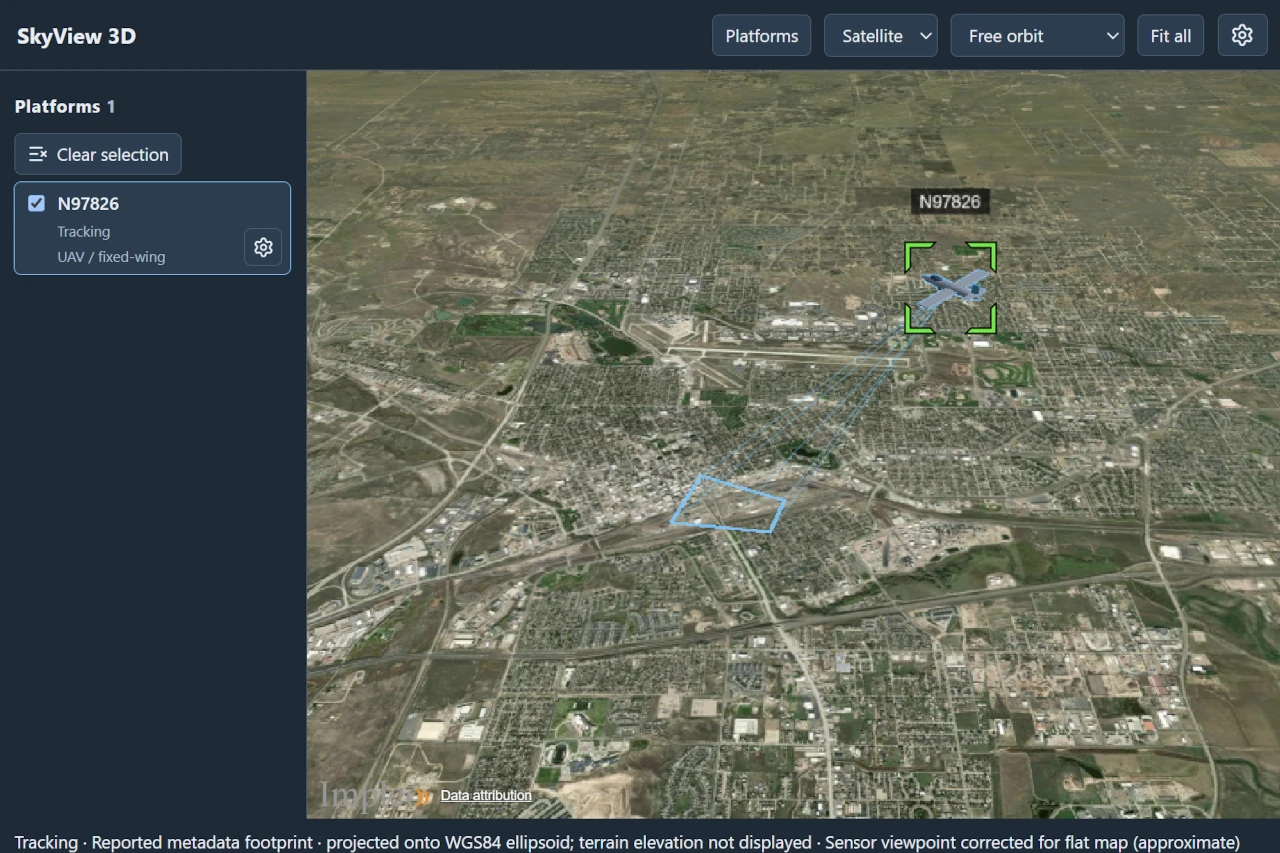
Task: Click the SkyView 3D title
Action: [76, 36]
